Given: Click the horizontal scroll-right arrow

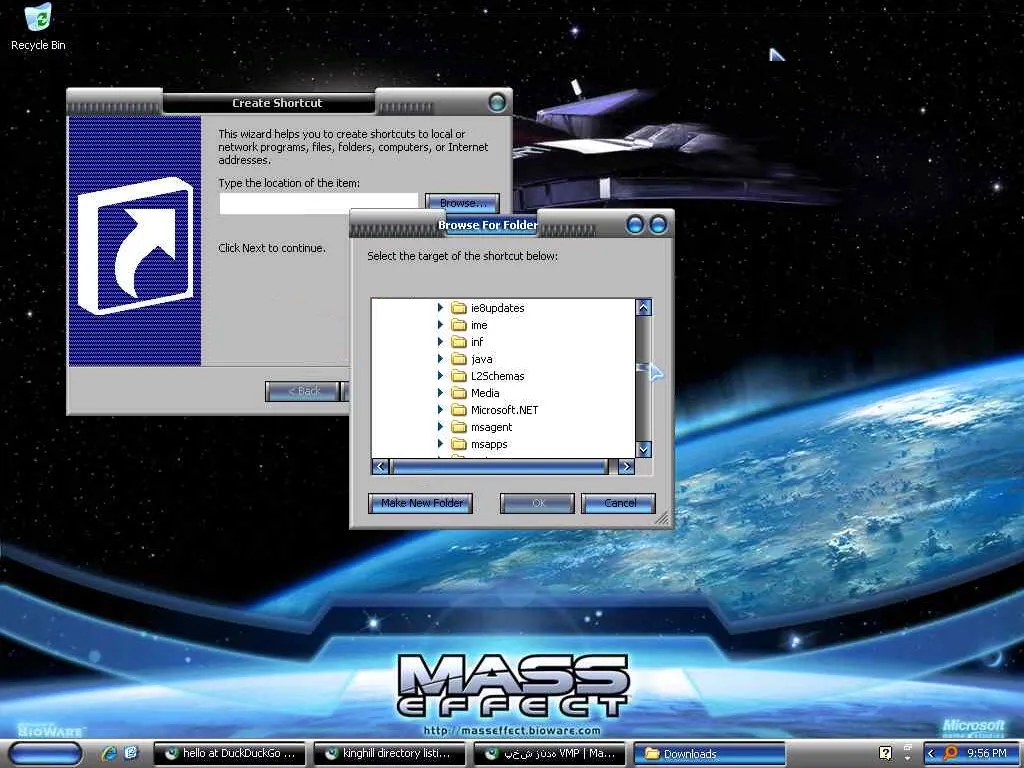Looking at the screenshot, I should click(626, 466).
